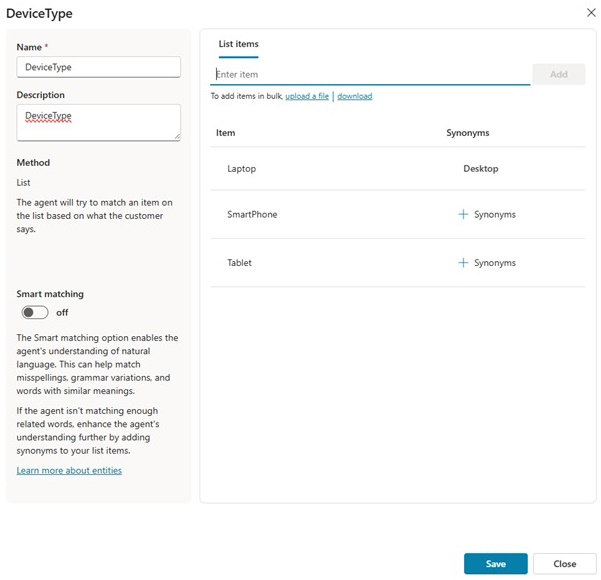Image resolution: width=601 pixels, height=580 pixels.
Task: Select the Laptop list item
Action: tap(242, 169)
